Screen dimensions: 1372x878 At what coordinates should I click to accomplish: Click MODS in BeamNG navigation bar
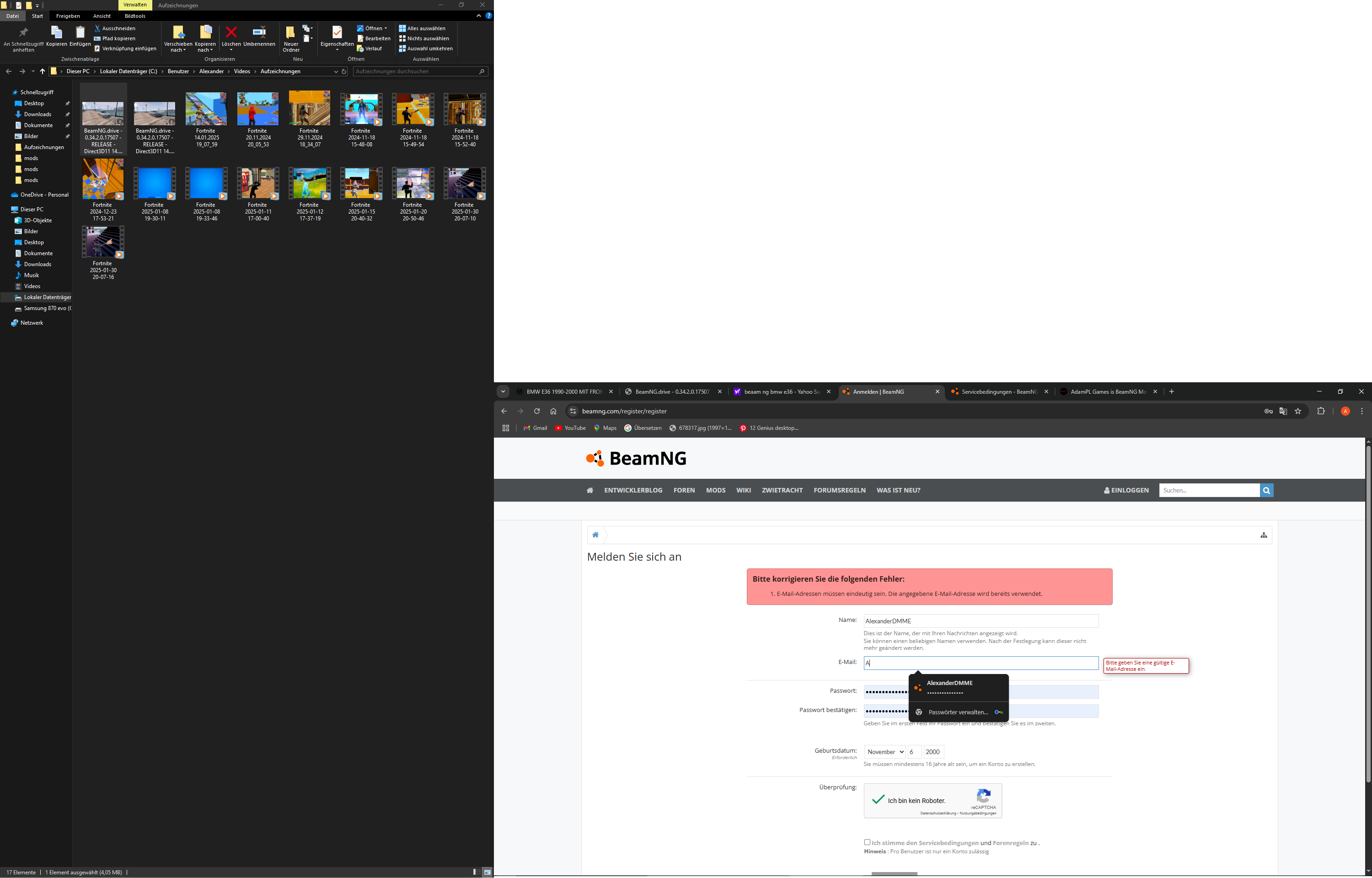(x=715, y=490)
